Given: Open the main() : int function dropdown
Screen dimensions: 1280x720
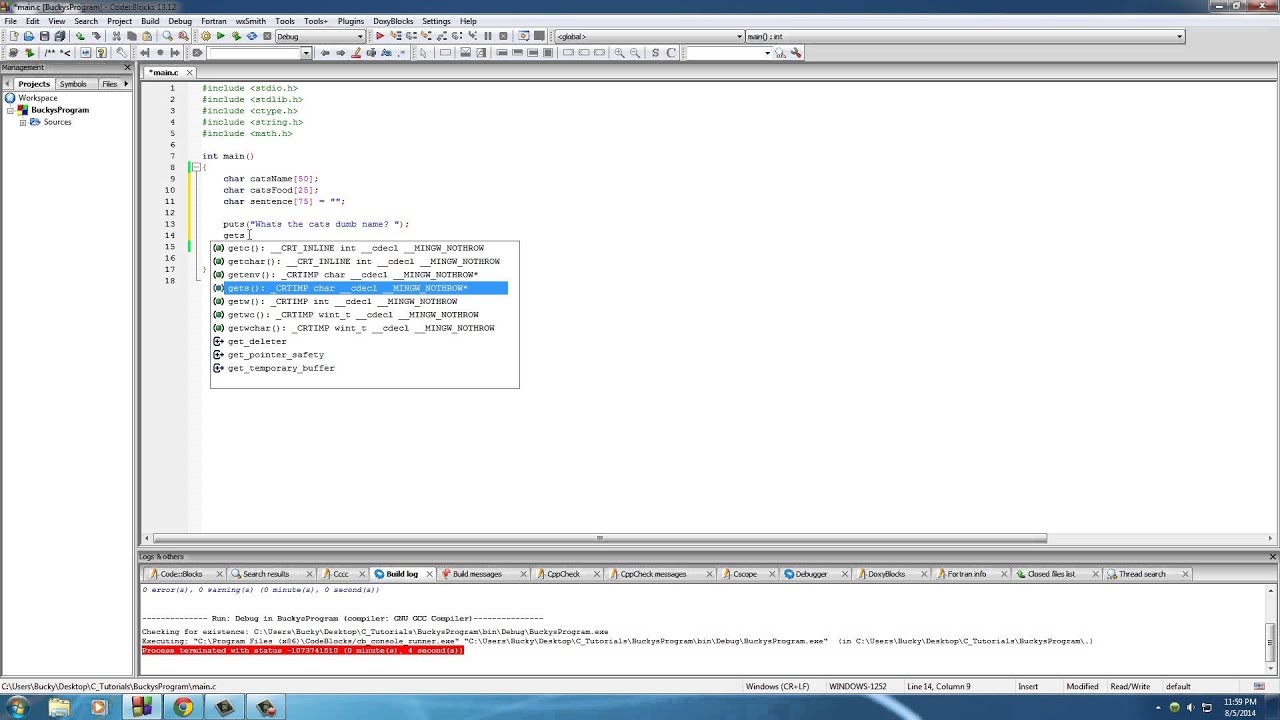Looking at the screenshot, I should (x=1180, y=37).
